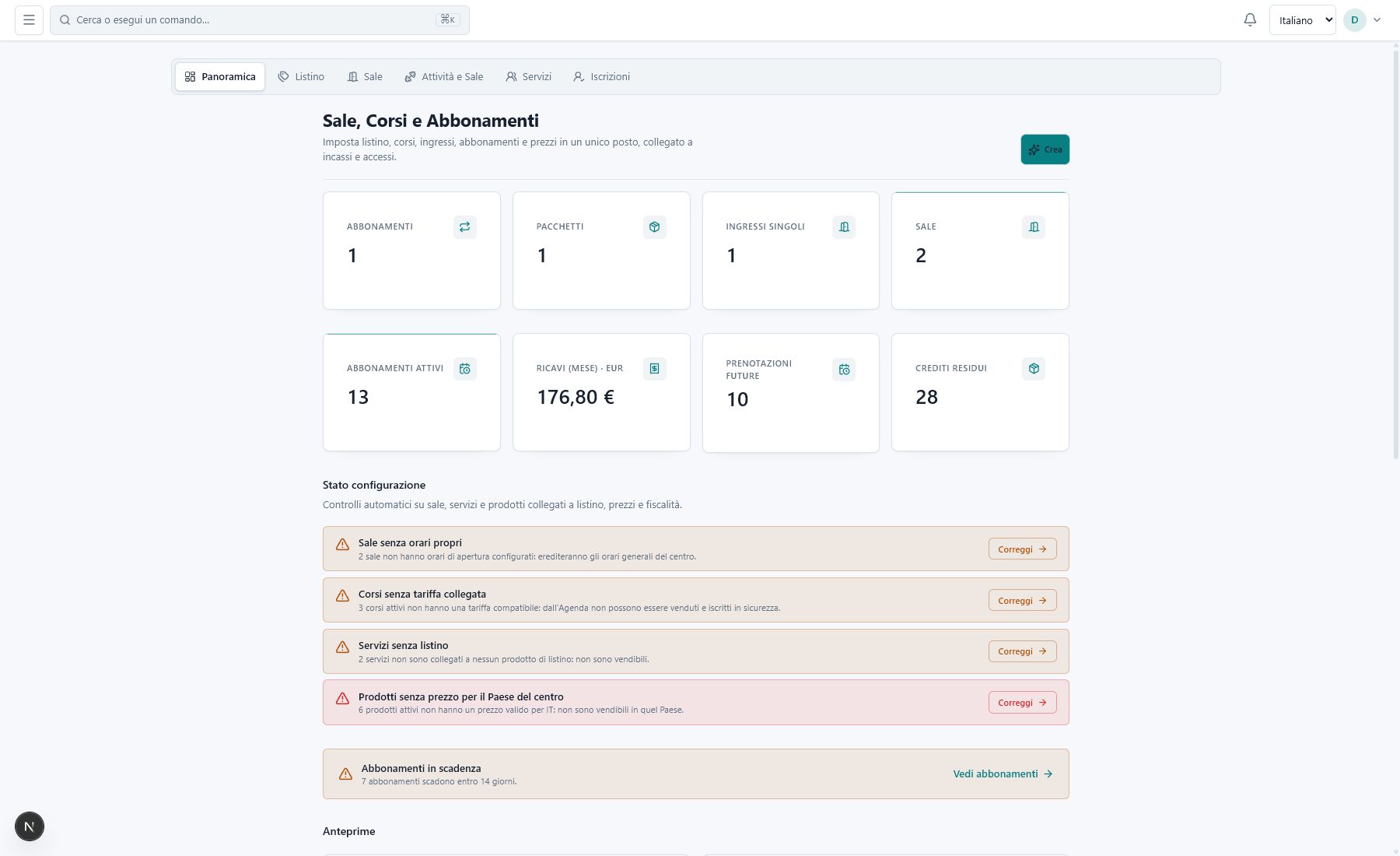Click Correggi for Sale senza orari propri
The height and width of the screenshot is (856, 1400).
point(1022,549)
